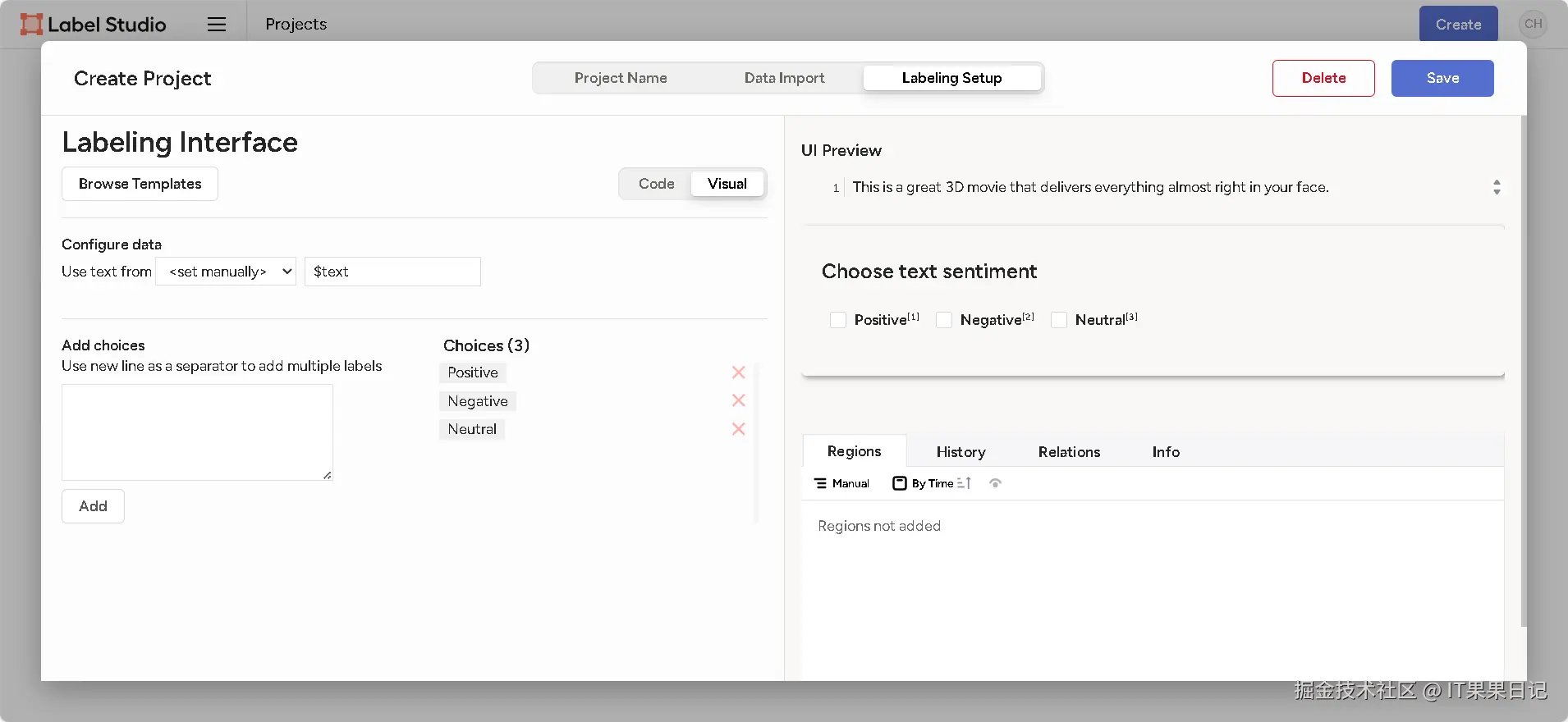Screen dimensions: 1568x722
Task: Toggle regions visibility eye icon
Action: coord(995,483)
